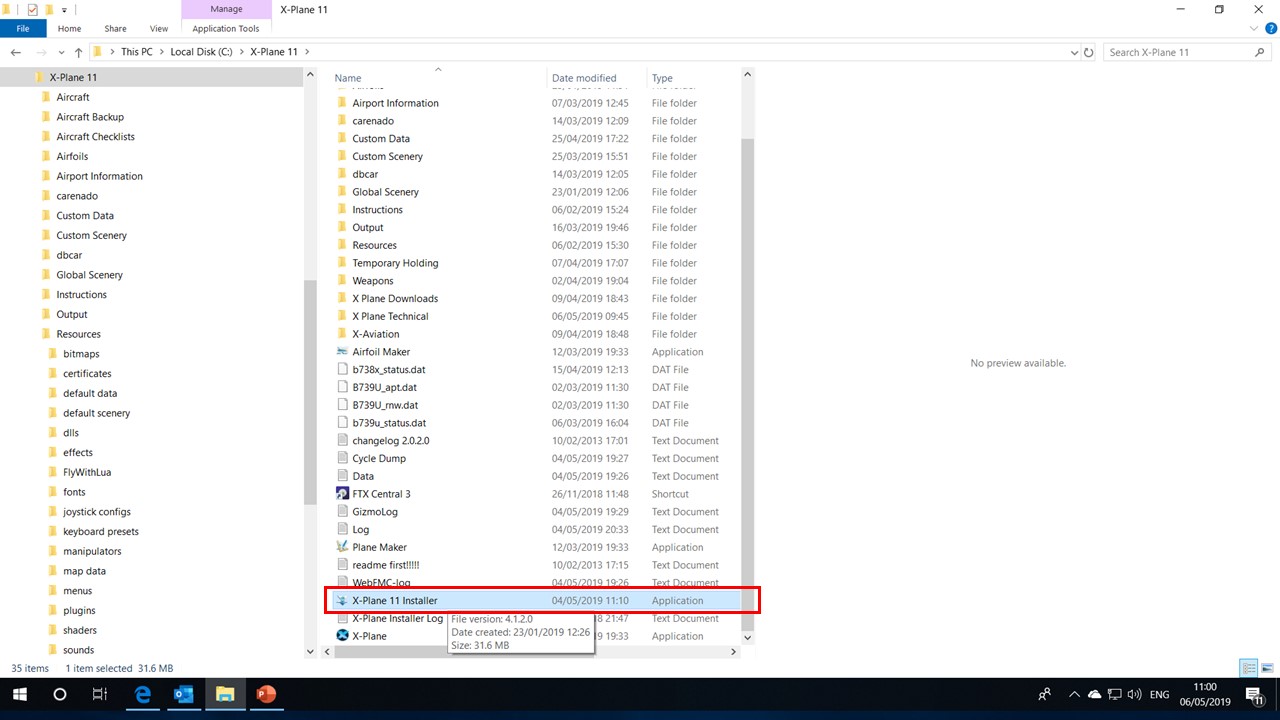This screenshot has height=720, width=1280.
Task: Open the notification center icon
Action: (1255, 694)
